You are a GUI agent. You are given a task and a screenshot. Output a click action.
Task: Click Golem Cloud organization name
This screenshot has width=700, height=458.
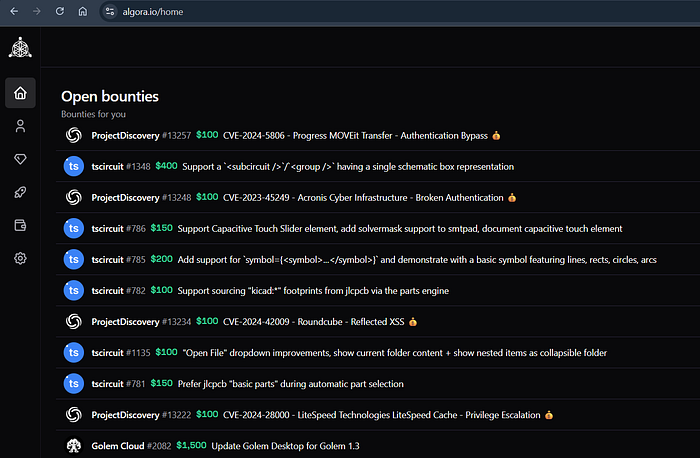pos(118,446)
